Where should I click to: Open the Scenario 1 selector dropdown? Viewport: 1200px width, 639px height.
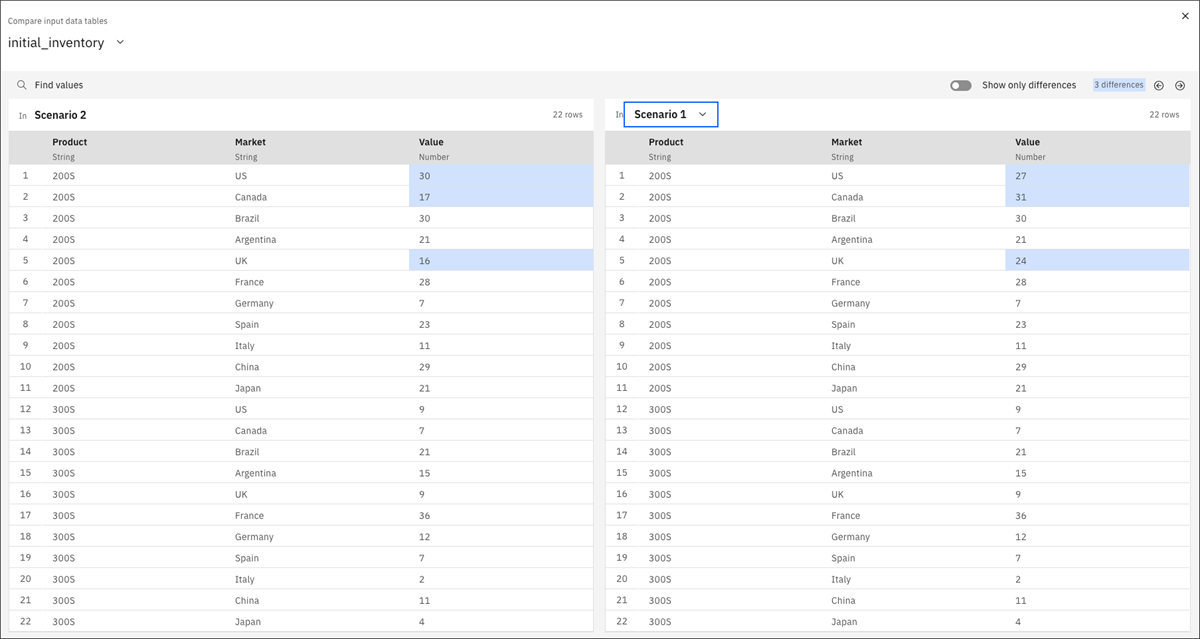(x=704, y=114)
